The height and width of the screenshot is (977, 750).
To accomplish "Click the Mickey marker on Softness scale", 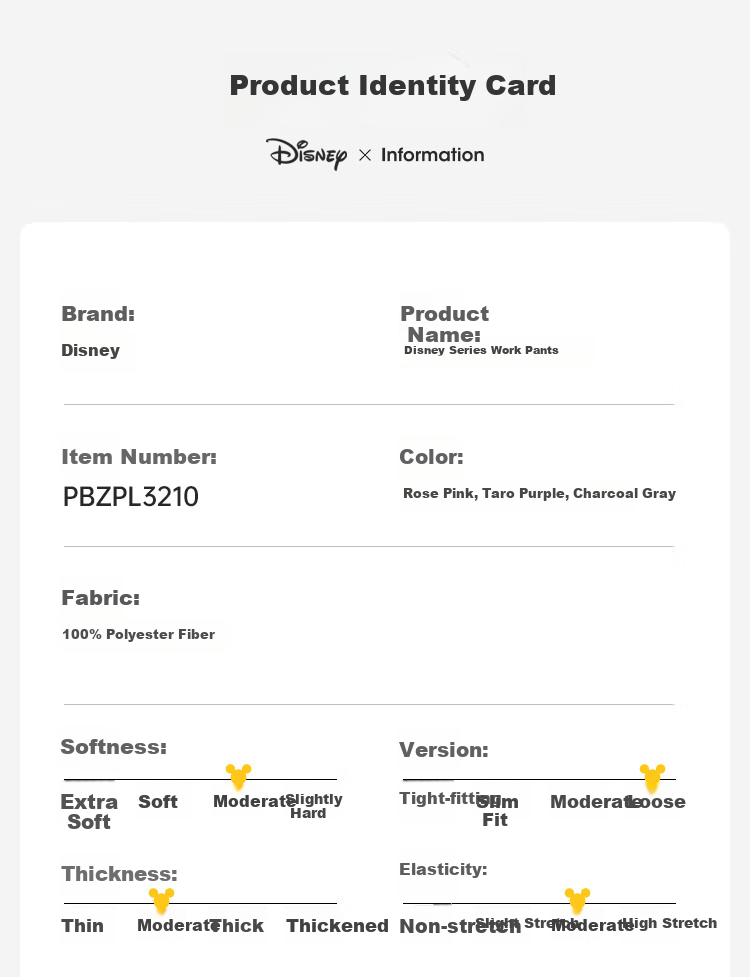I will pyautogui.click(x=238, y=777).
